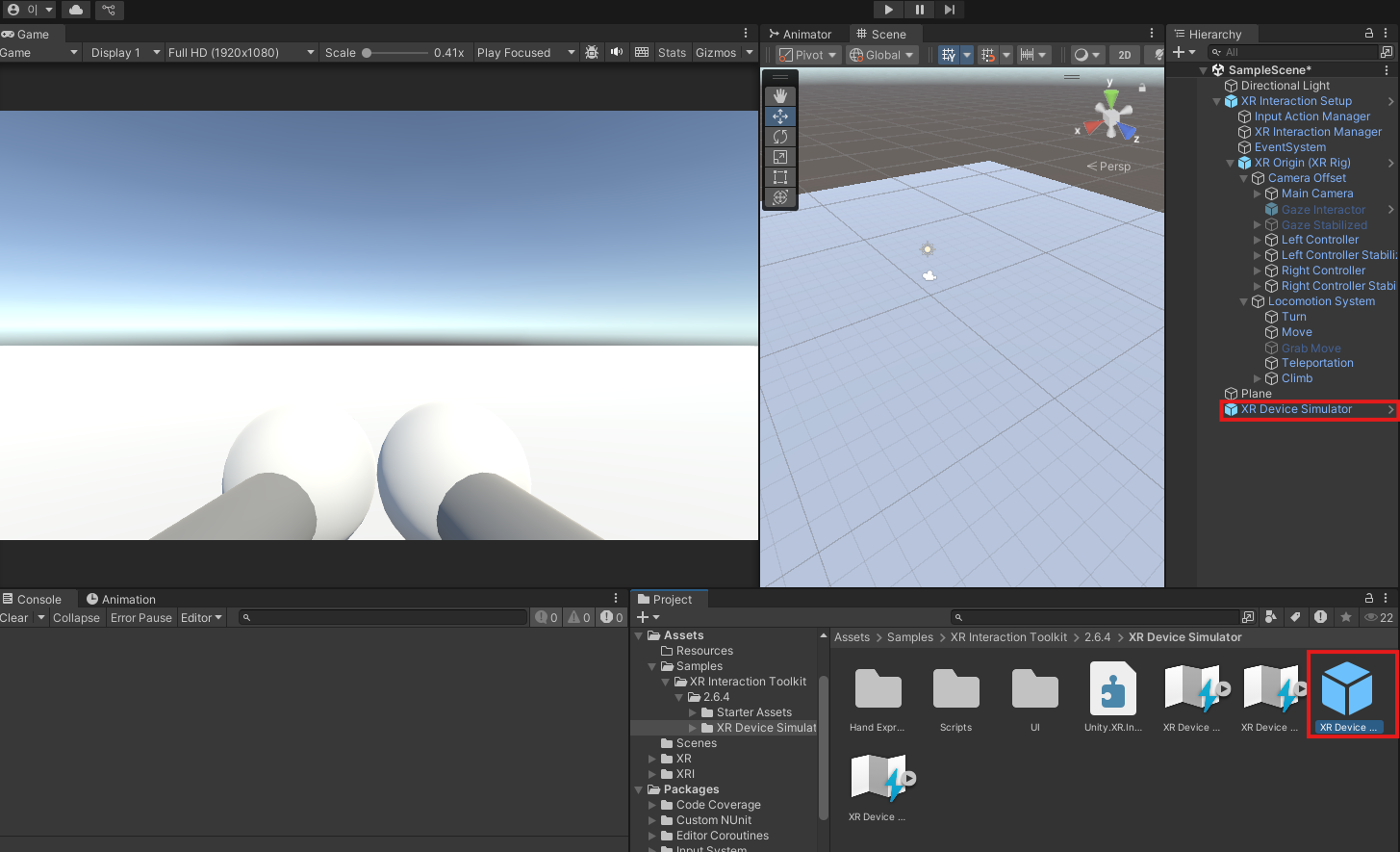Screen dimensions: 1400x852
Task: Select the Rect tool in Scene
Action: point(780,177)
